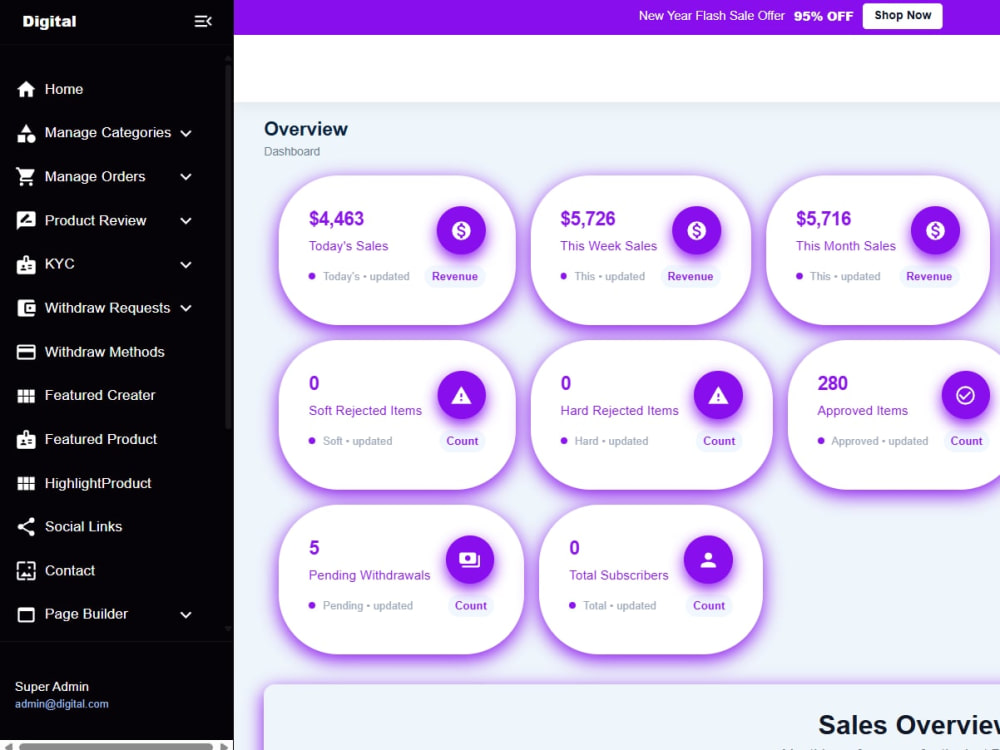Click Count badge on Soft Rejected Items
1000x750 pixels.
coord(462,441)
